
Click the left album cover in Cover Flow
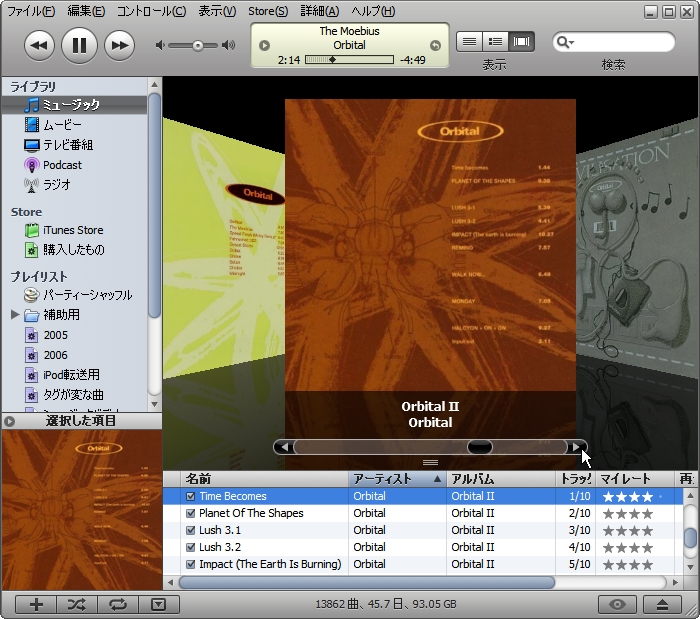(x=224, y=250)
